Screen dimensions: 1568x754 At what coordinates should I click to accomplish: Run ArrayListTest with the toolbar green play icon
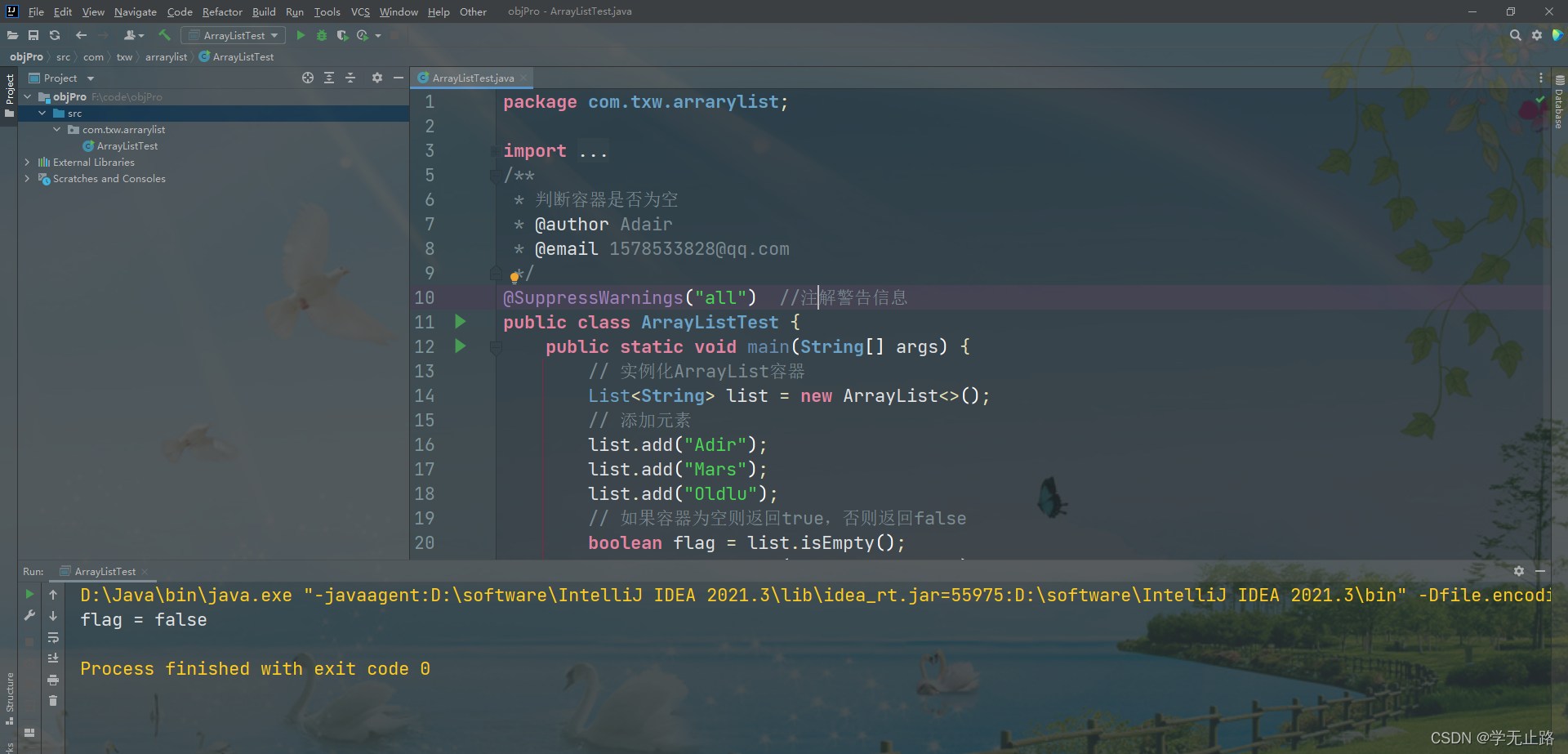tap(301, 35)
